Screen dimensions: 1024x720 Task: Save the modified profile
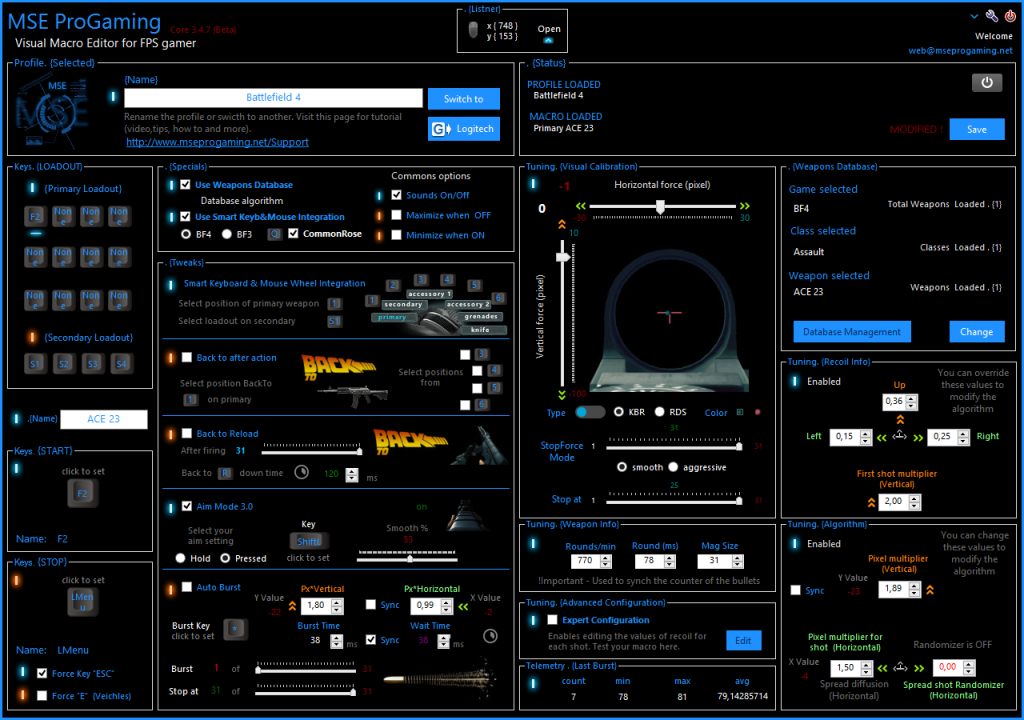(976, 129)
